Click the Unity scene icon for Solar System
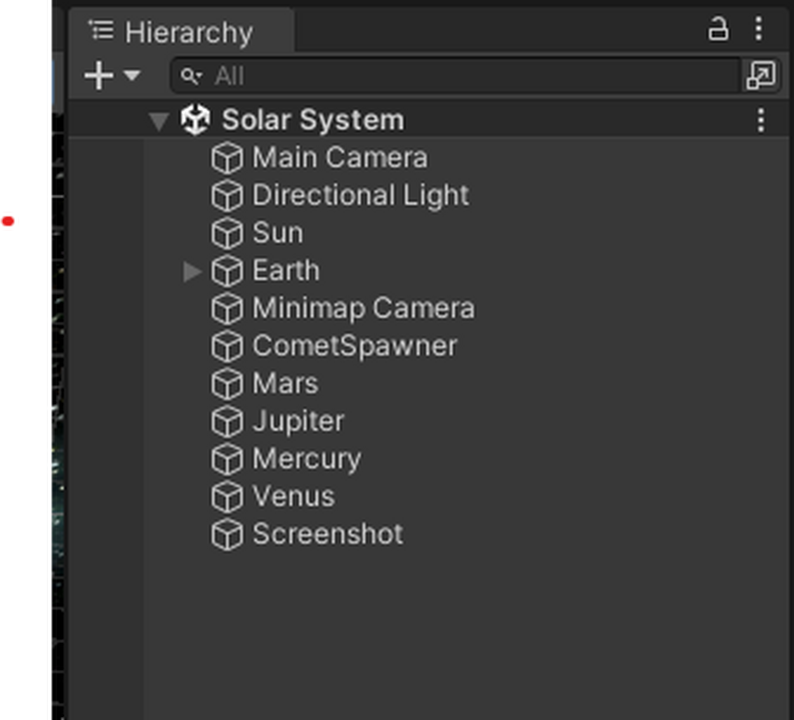Screen dimensions: 794x720 coord(195,120)
